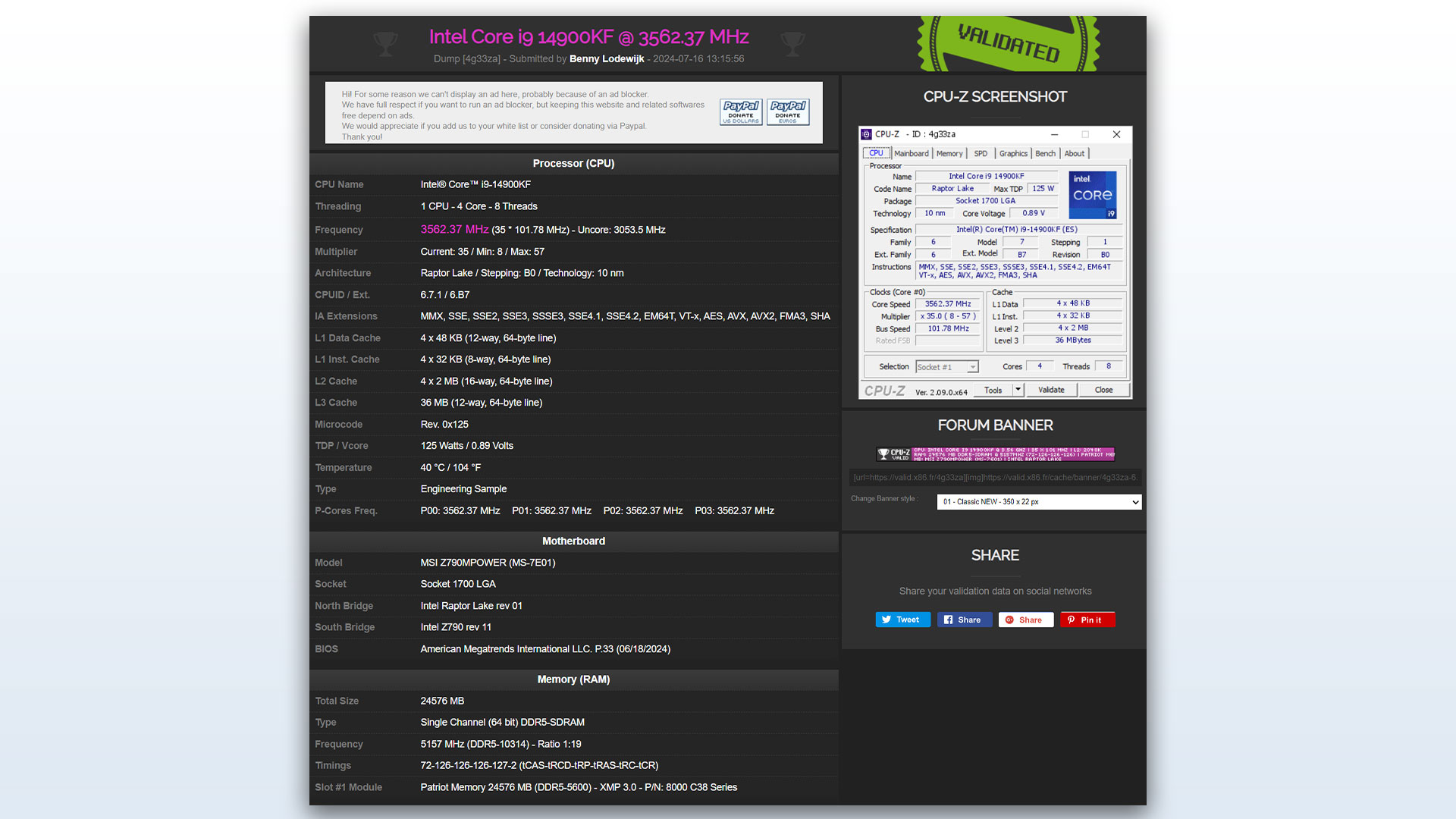This screenshot has height=819, width=1456.
Task: Click the forum banner image
Action: tap(995, 454)
